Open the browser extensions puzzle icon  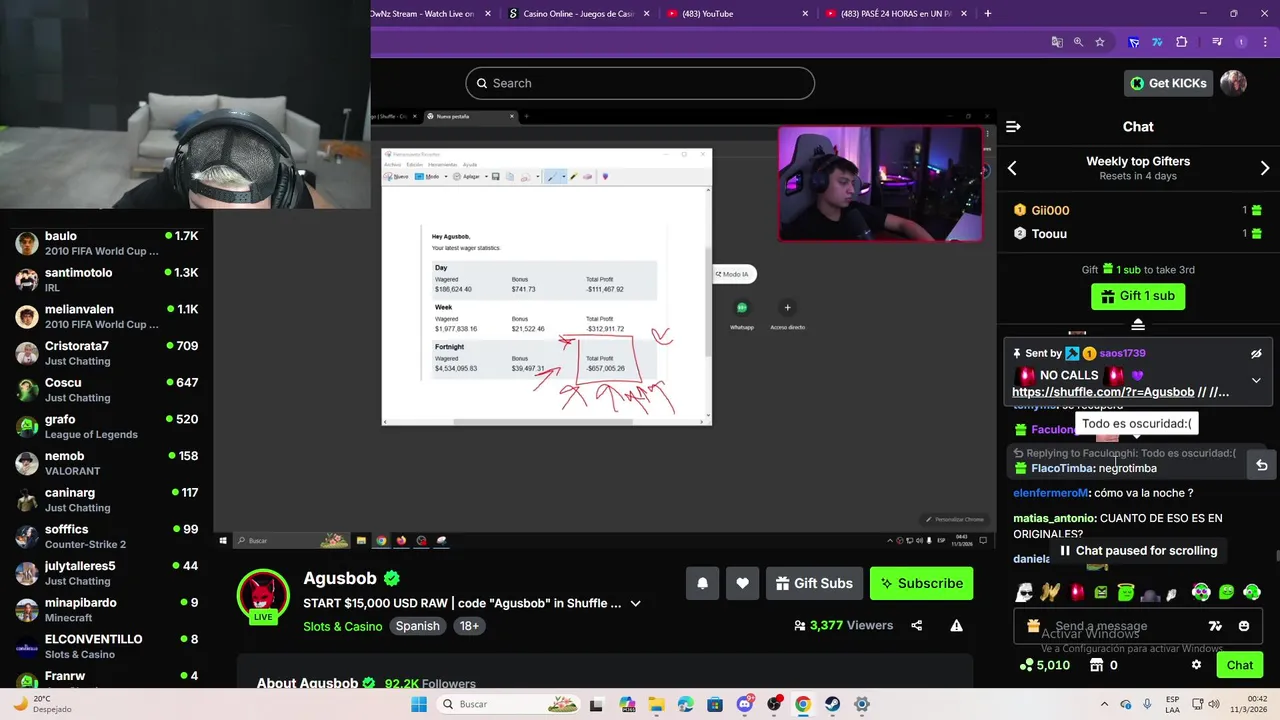[1182, 42]
